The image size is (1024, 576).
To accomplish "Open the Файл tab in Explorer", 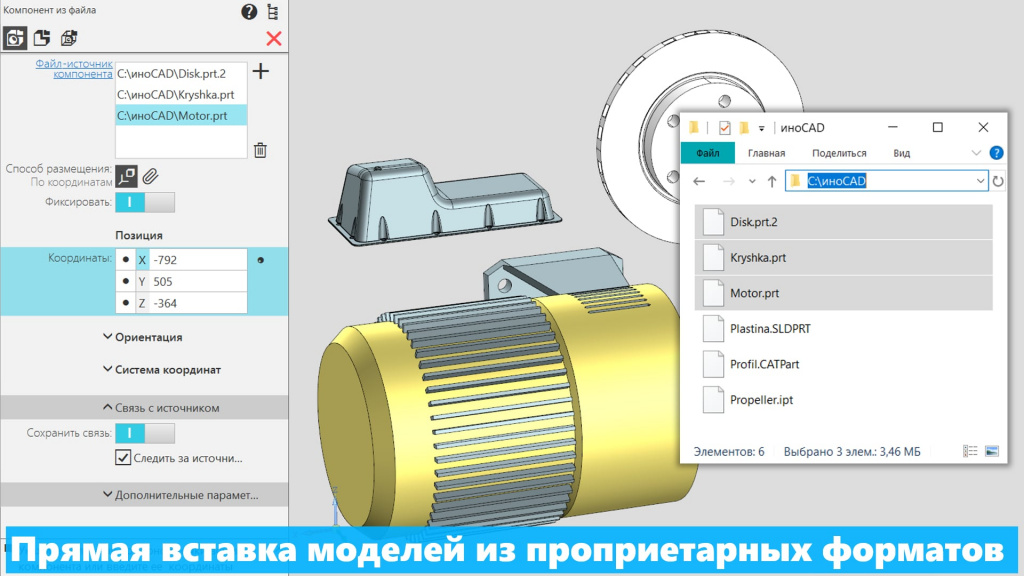I will click(708, 153).
